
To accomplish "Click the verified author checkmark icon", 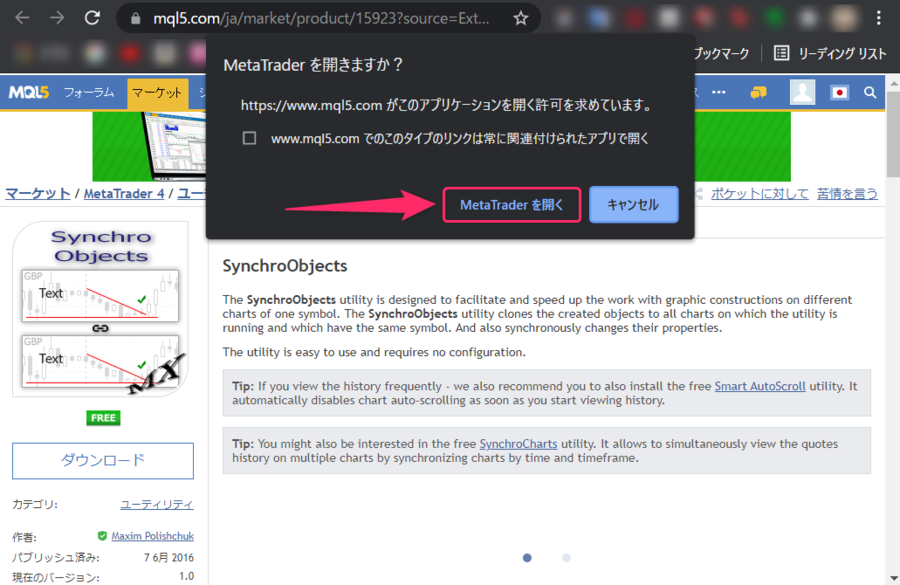I will click(102, 536).
